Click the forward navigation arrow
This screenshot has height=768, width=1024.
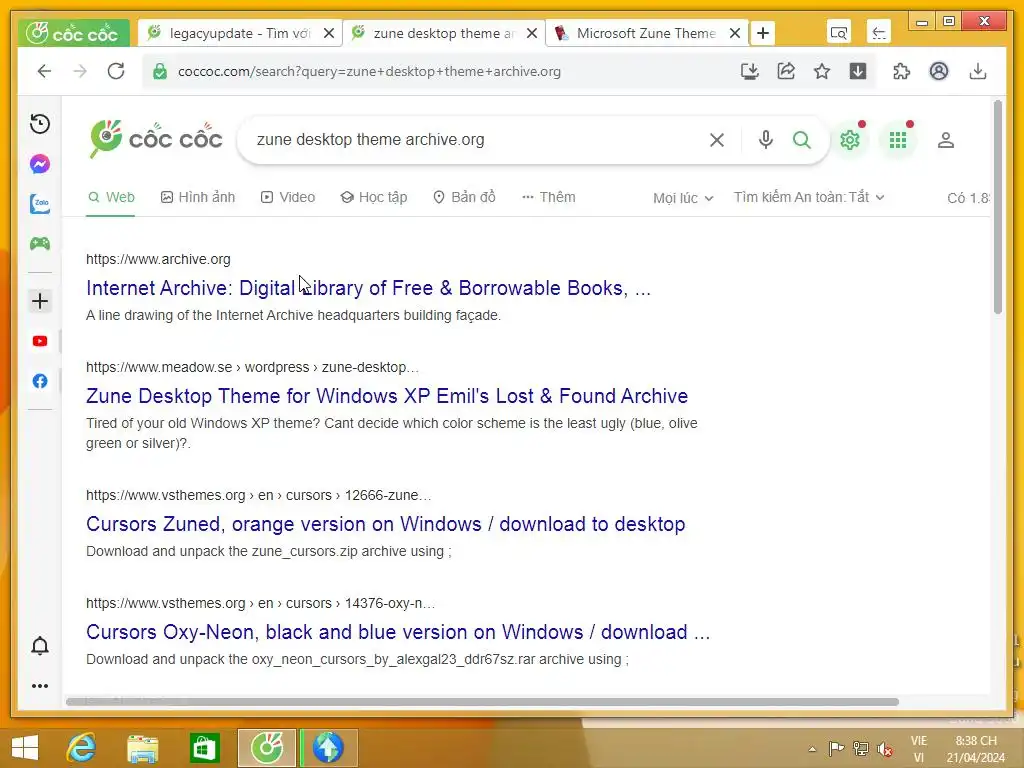[80, 71]
